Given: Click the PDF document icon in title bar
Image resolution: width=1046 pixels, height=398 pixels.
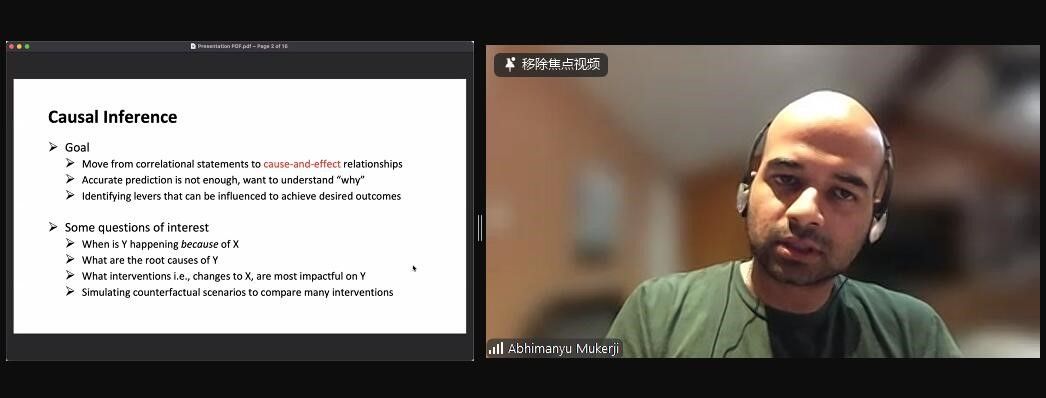Looking at the screenshot, I should [193, 46].
